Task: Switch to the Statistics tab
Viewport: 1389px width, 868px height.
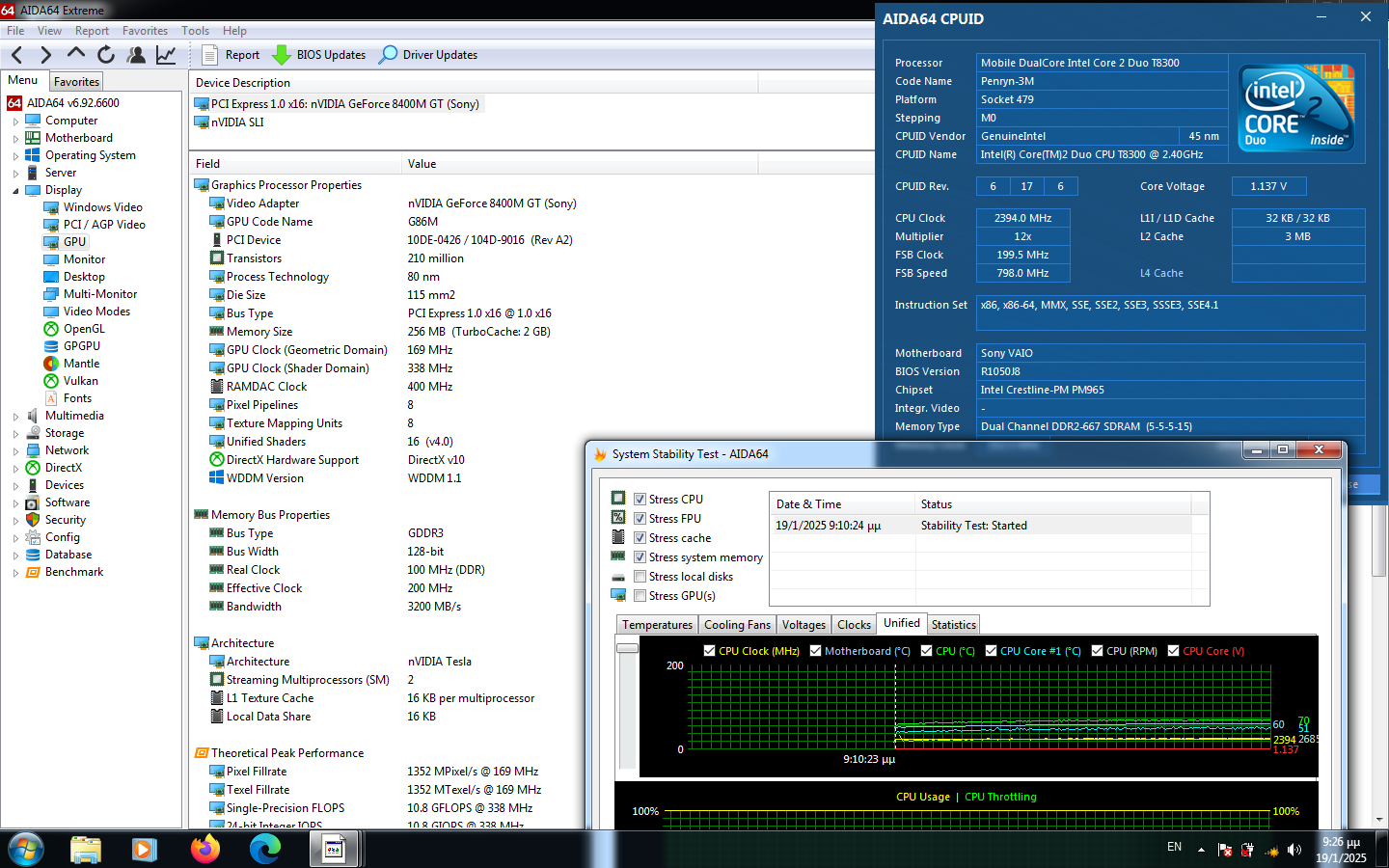Action: 953,625
